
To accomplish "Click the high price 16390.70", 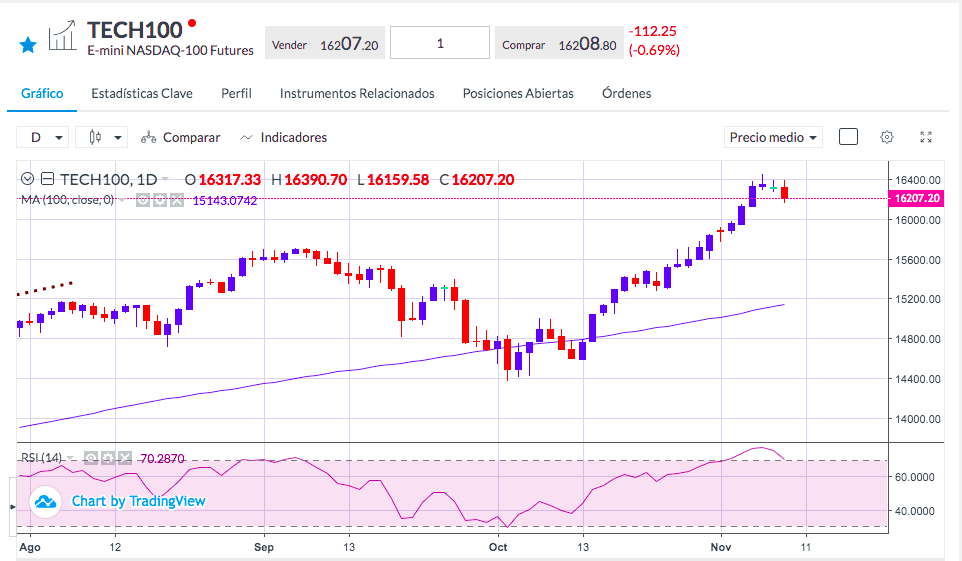I will point(316,180).
